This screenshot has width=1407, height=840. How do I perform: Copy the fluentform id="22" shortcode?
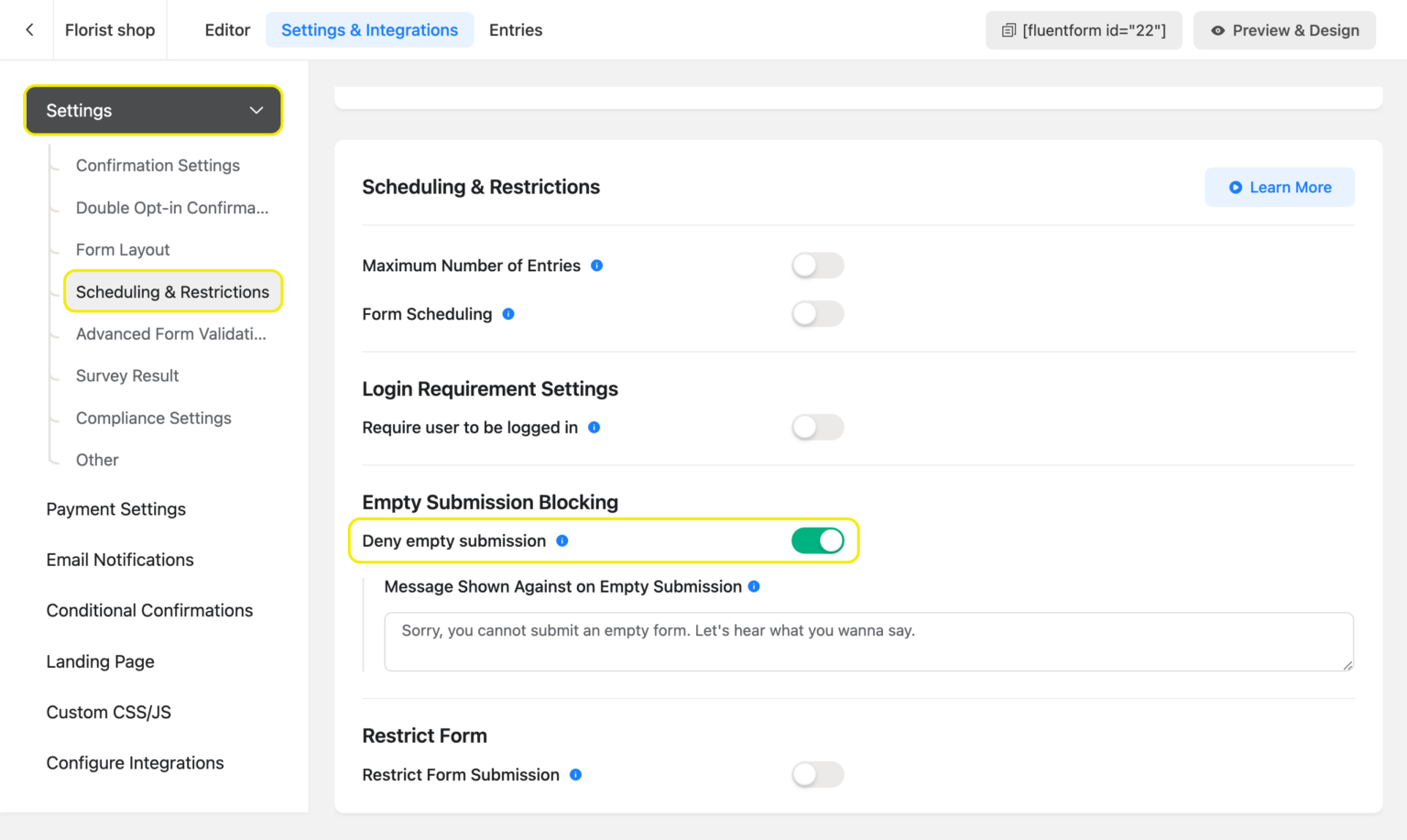(1084, 29)
